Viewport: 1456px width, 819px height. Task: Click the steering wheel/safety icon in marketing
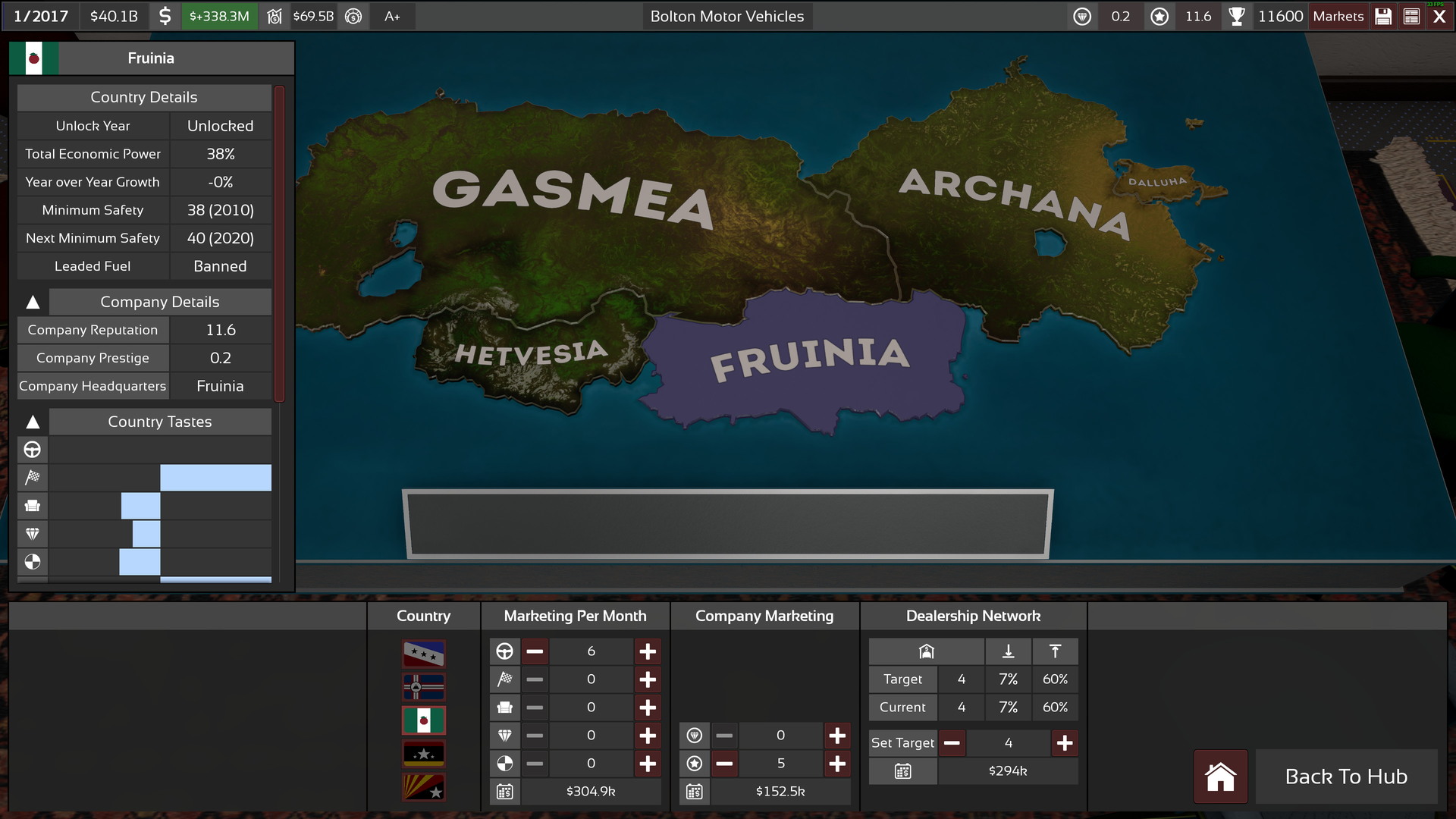[x=504, y=650]
